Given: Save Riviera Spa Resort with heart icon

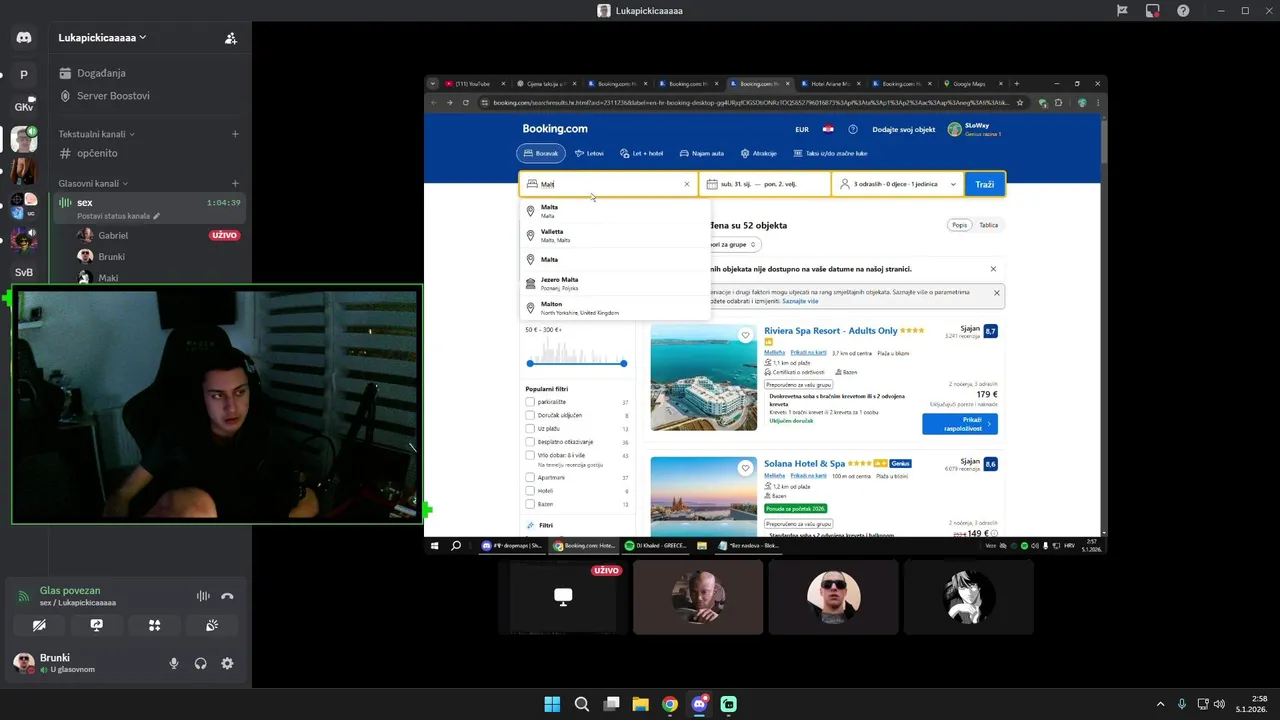Looking at the screenshot, I should click(745, 335).
